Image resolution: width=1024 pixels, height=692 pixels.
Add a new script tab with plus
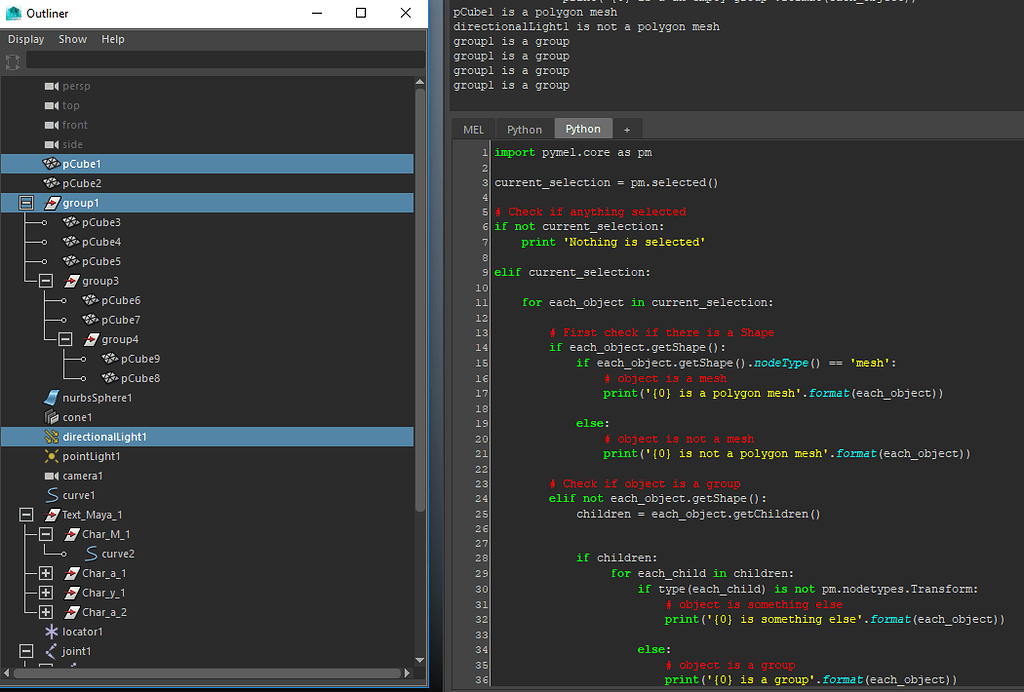point(627,129)
